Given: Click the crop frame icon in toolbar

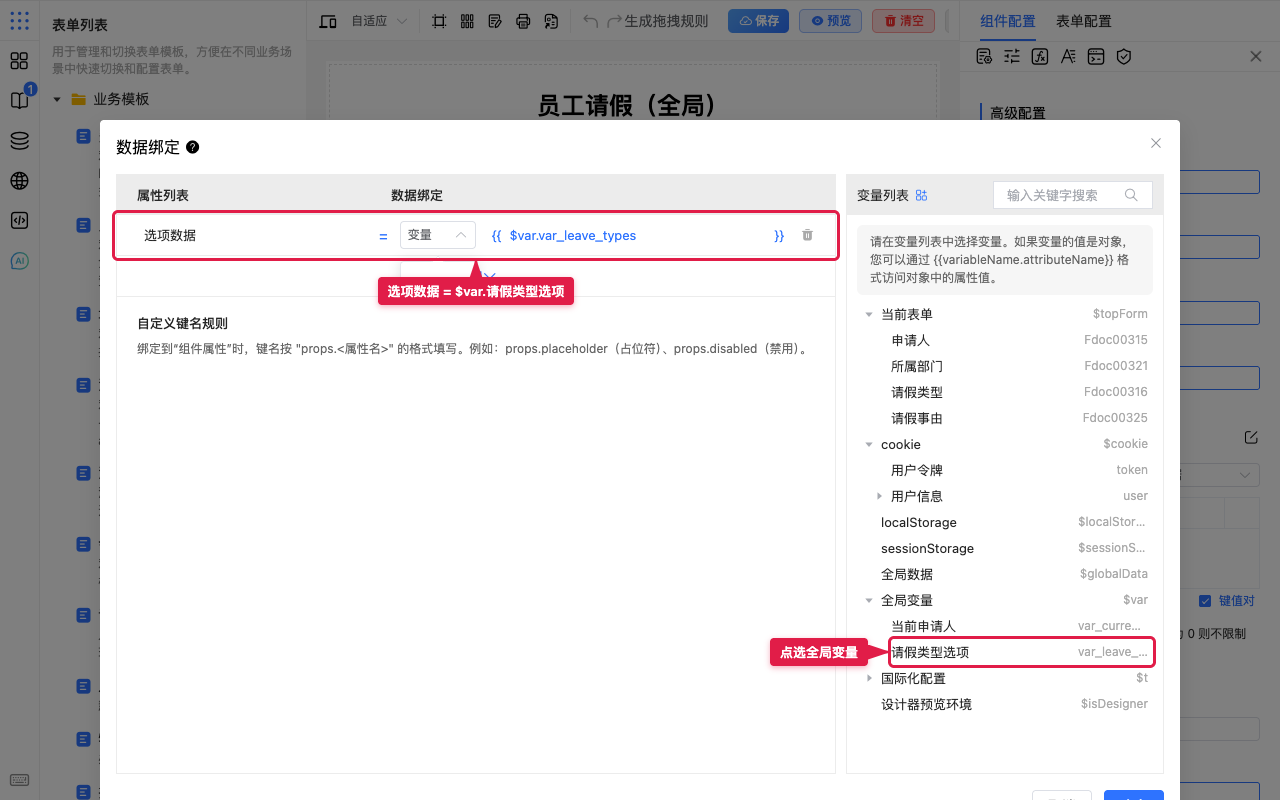Looking at the screenshot, I should 439,21.
